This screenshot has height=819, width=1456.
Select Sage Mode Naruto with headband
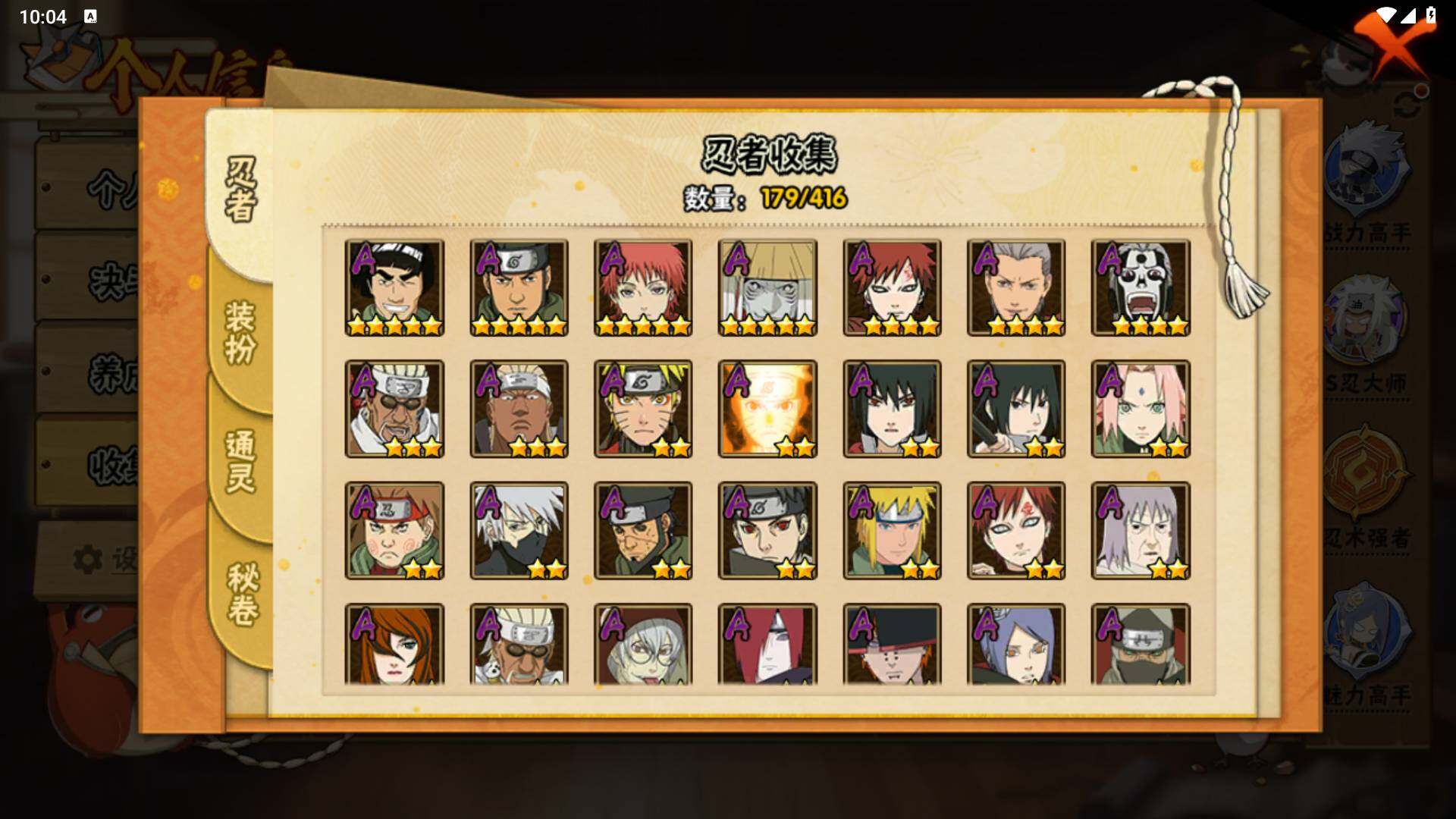[x=643, y=409]
